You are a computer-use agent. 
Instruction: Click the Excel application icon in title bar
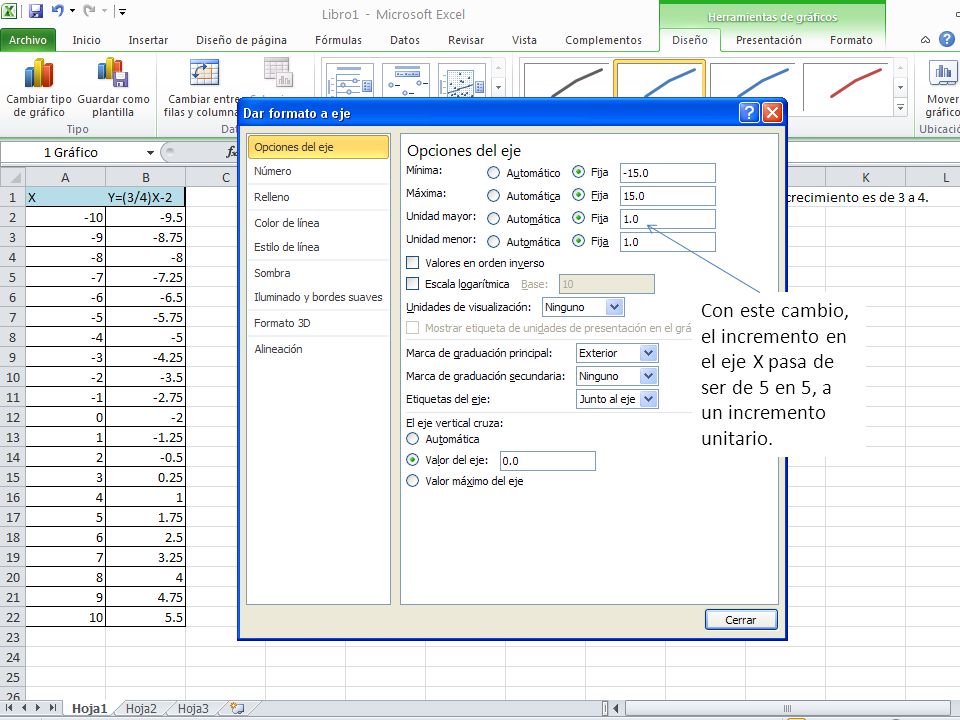9,10
